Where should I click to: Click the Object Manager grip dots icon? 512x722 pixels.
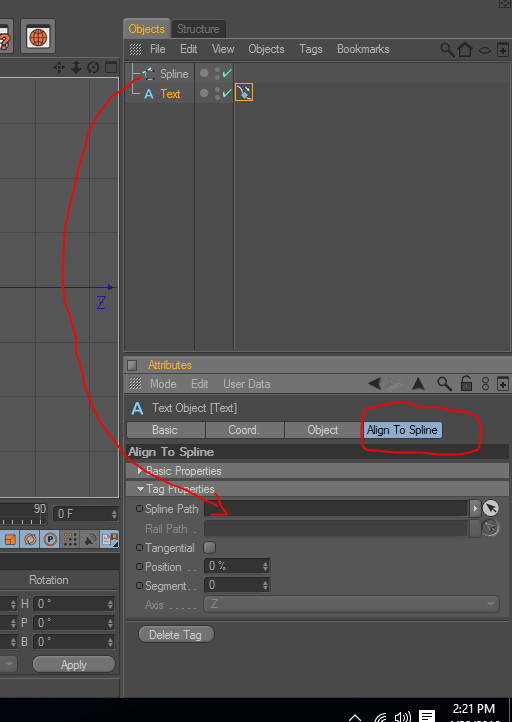tap(135, 49)
